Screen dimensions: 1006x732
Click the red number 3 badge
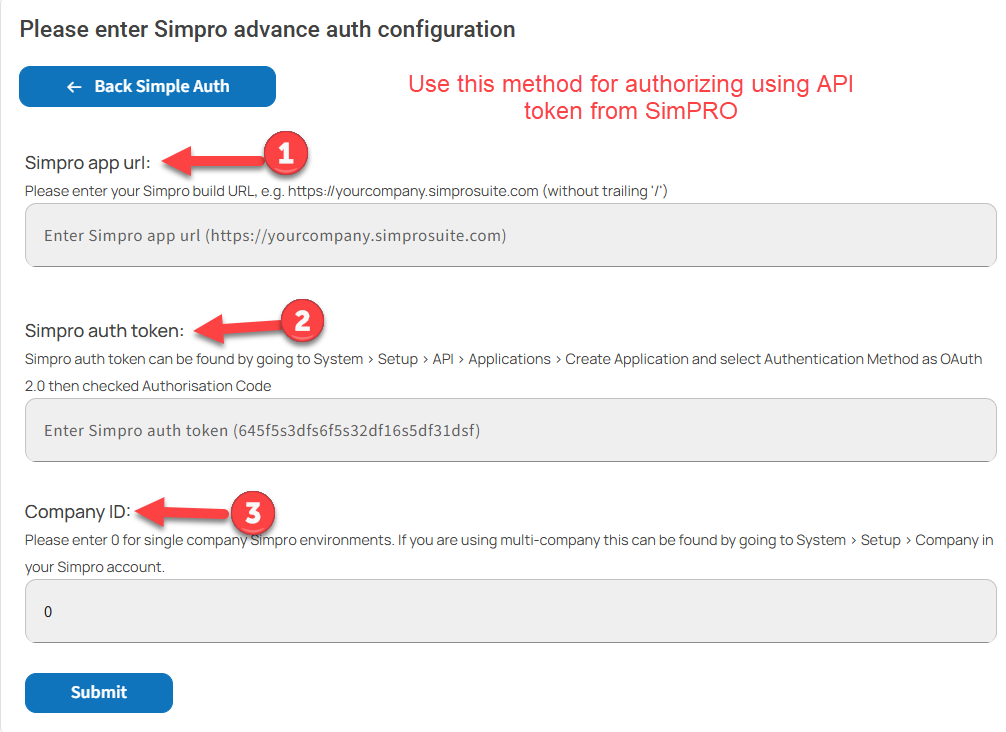[x=252, y=514]
